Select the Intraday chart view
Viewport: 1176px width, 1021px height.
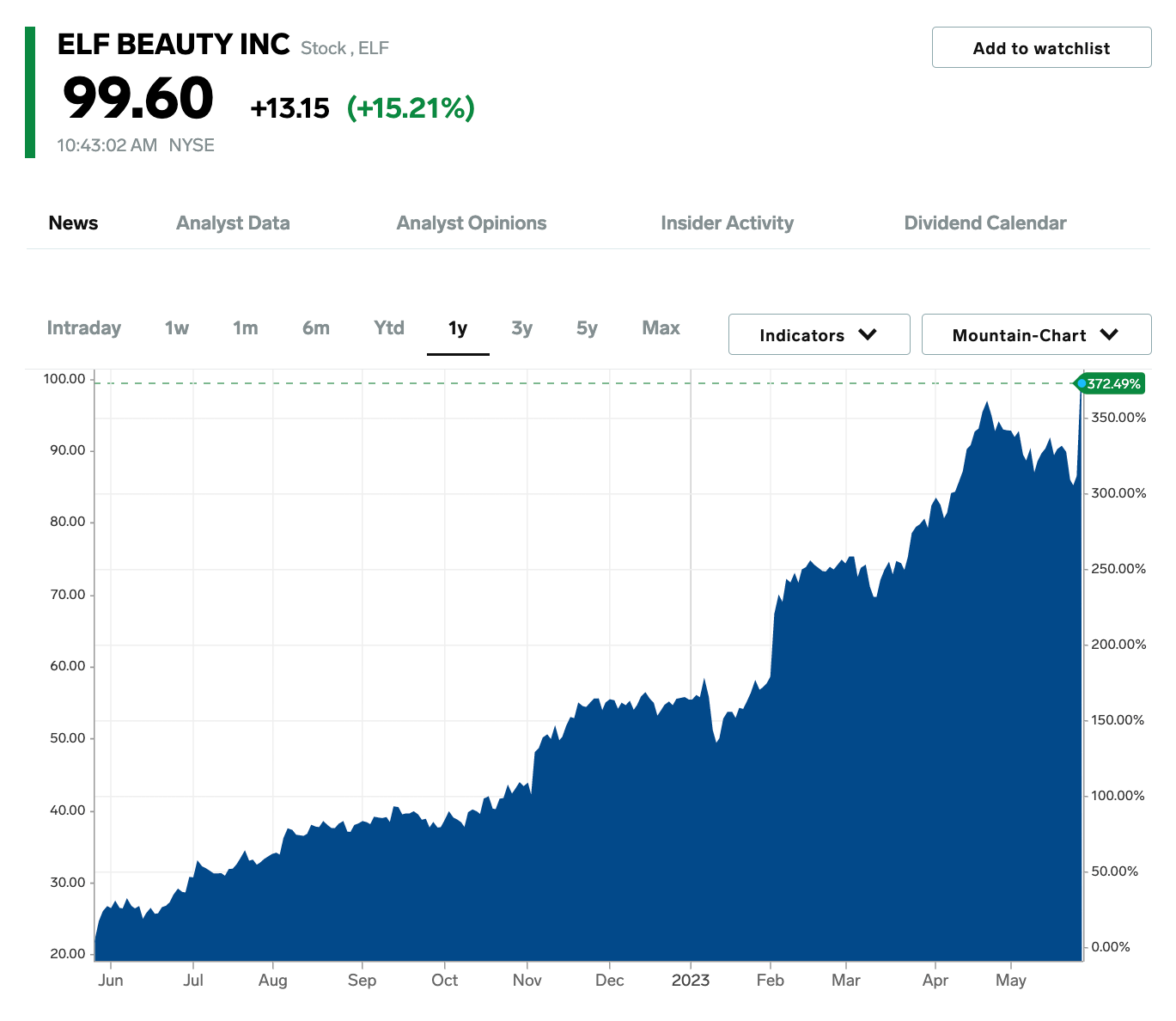point(83,328)
